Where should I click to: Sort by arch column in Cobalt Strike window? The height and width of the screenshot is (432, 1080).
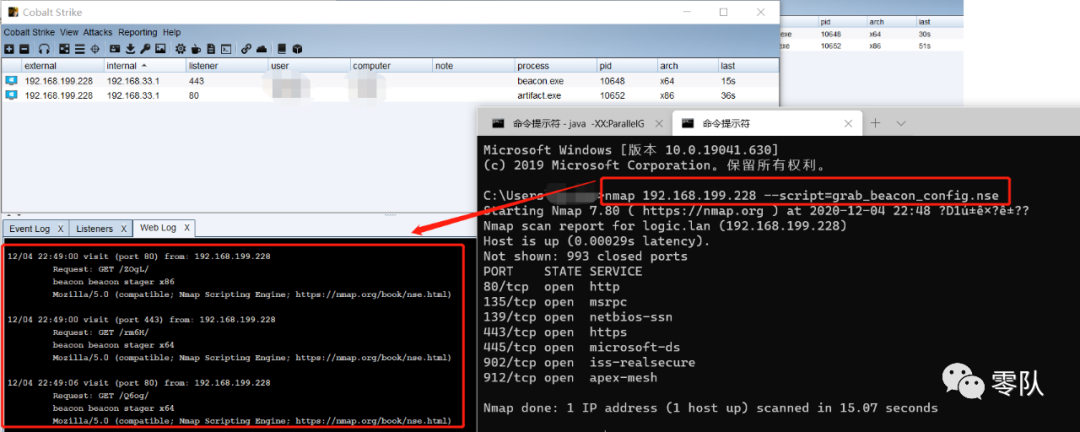[x=687, y=66]
